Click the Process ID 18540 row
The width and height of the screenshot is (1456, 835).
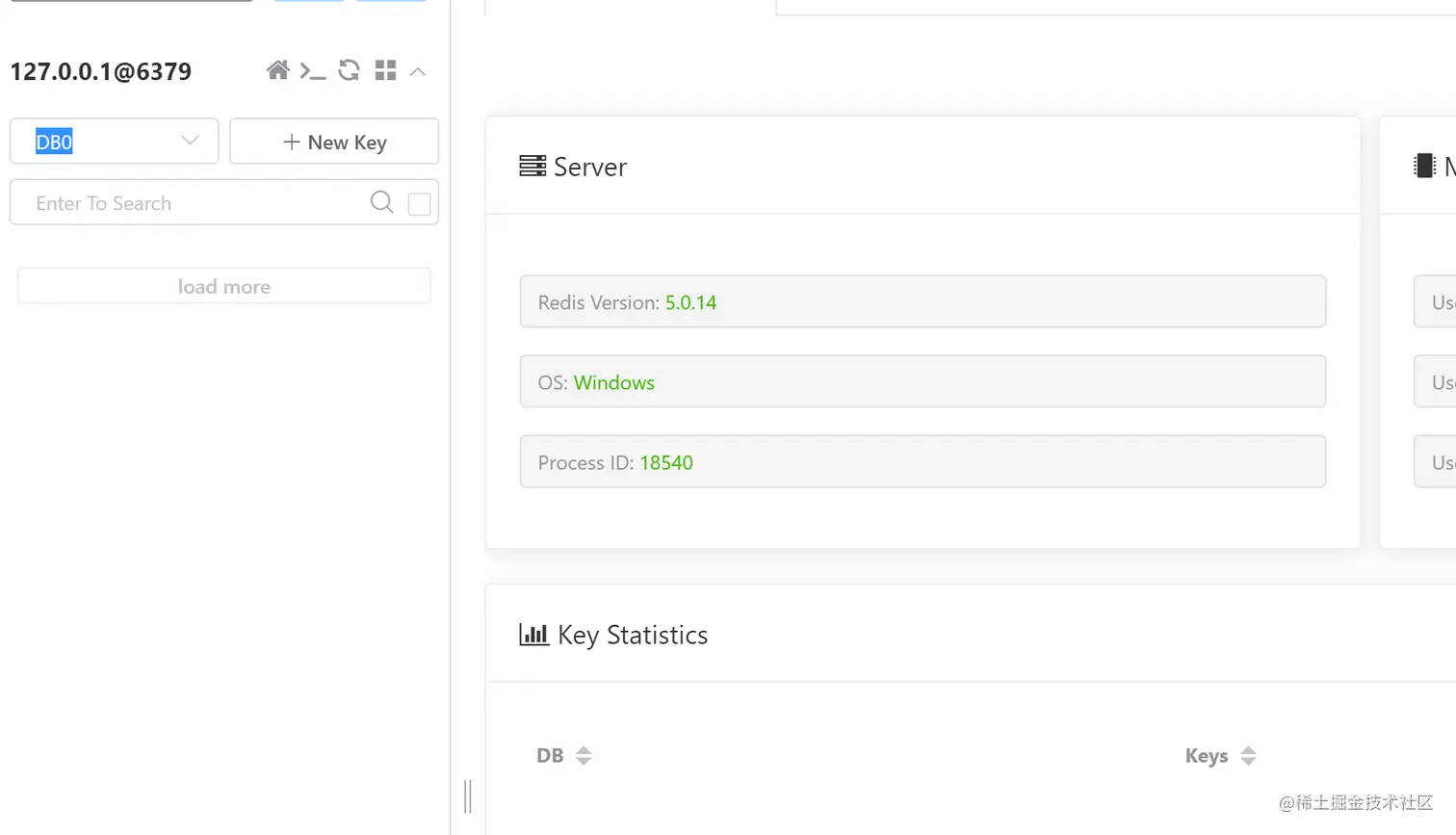(x=922, y=462)
